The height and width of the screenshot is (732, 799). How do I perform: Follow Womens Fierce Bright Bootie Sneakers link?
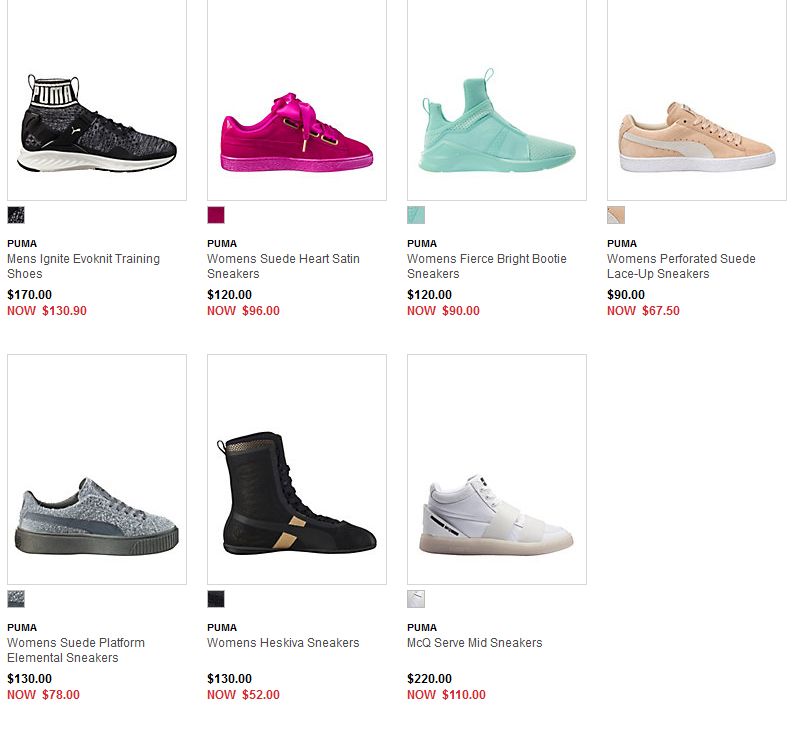487,266
